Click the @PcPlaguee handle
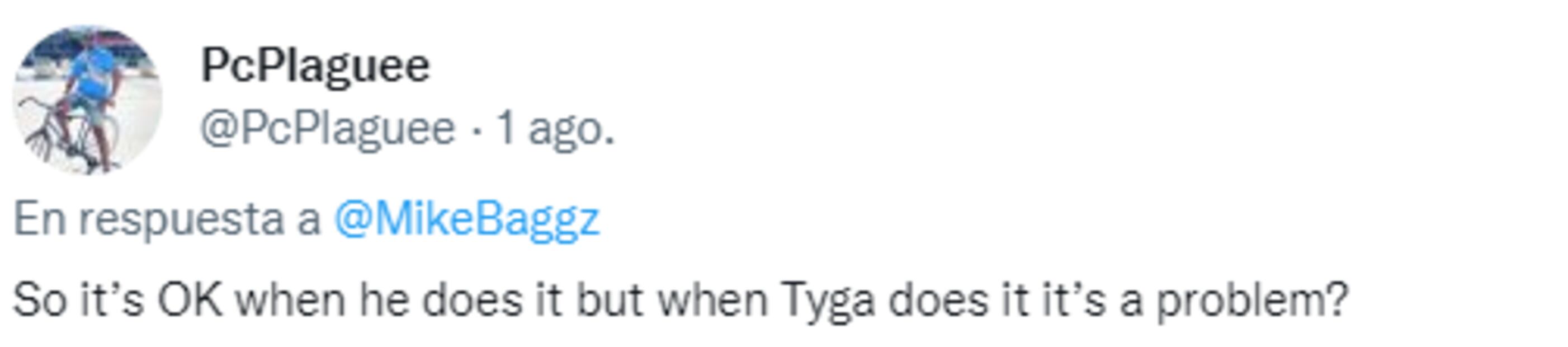The width and height of the screenshot is (1568, 347). point(328,129)
